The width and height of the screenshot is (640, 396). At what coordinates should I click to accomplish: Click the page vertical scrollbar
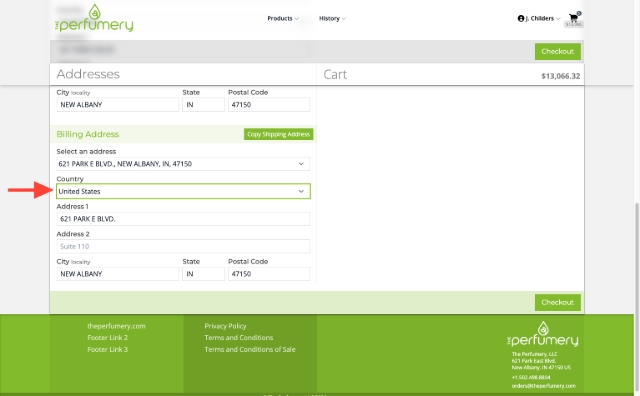coord(637,298)
